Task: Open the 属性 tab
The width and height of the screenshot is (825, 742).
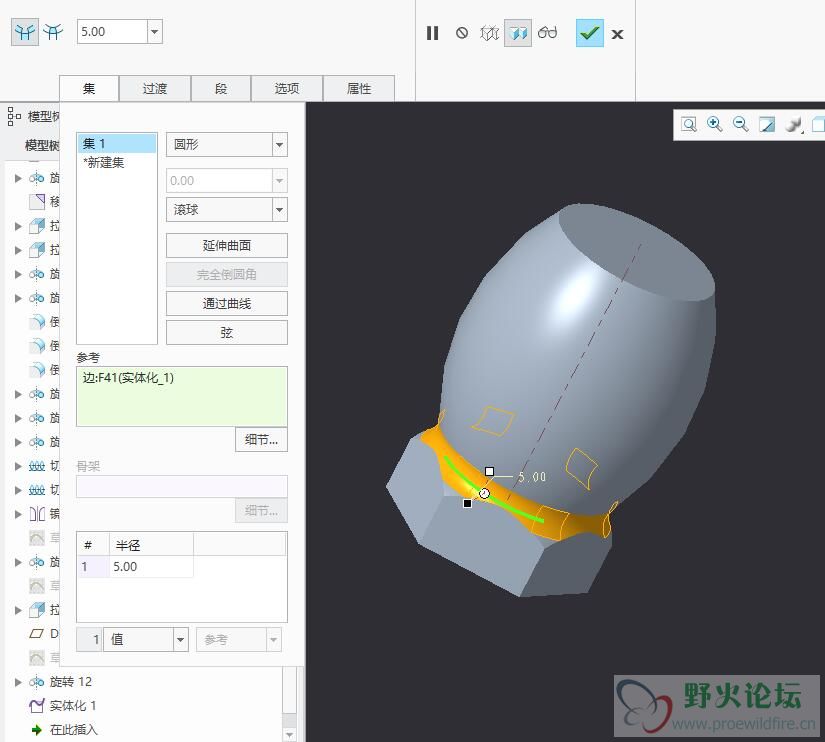Action: (x=359, y=88)
